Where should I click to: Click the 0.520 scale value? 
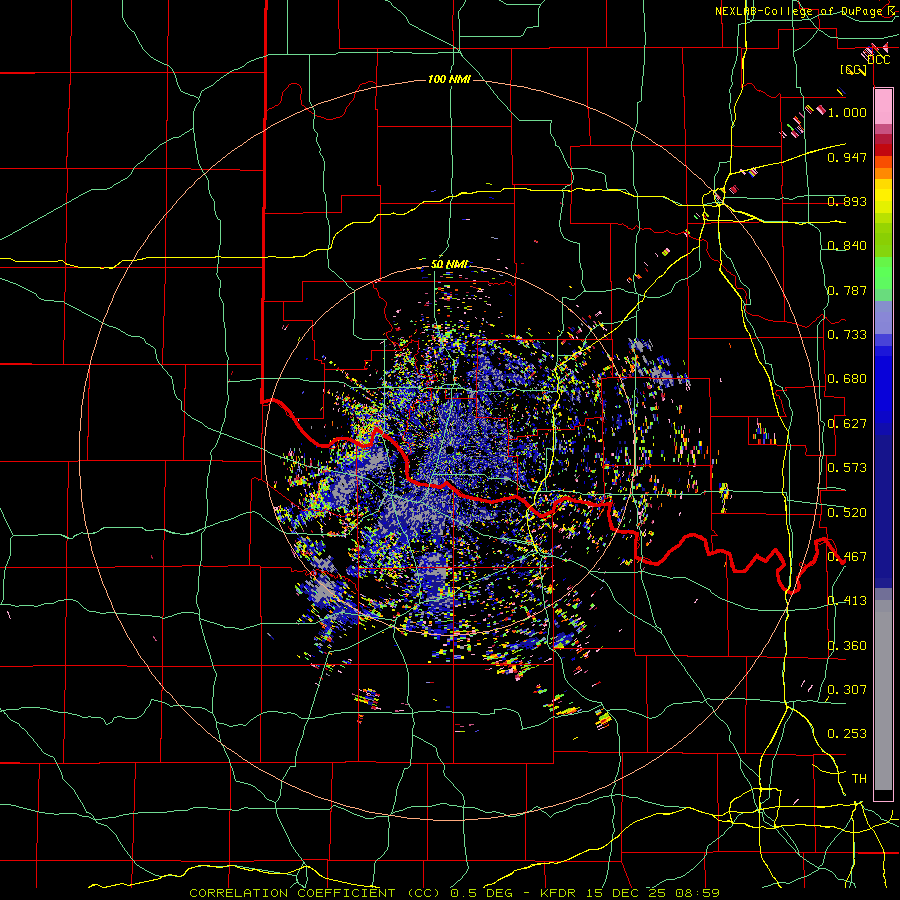[847, 513]
